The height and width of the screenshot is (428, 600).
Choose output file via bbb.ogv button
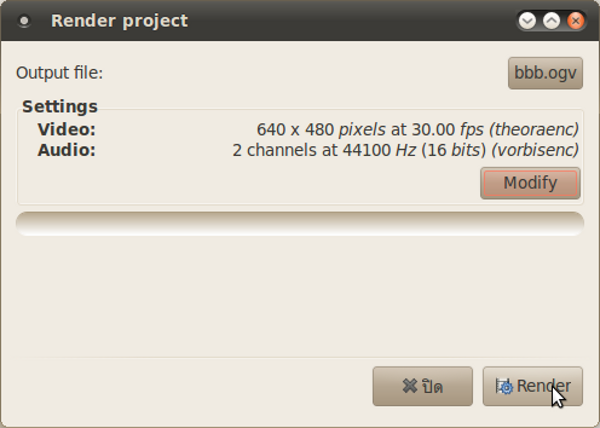click(545, 73)
